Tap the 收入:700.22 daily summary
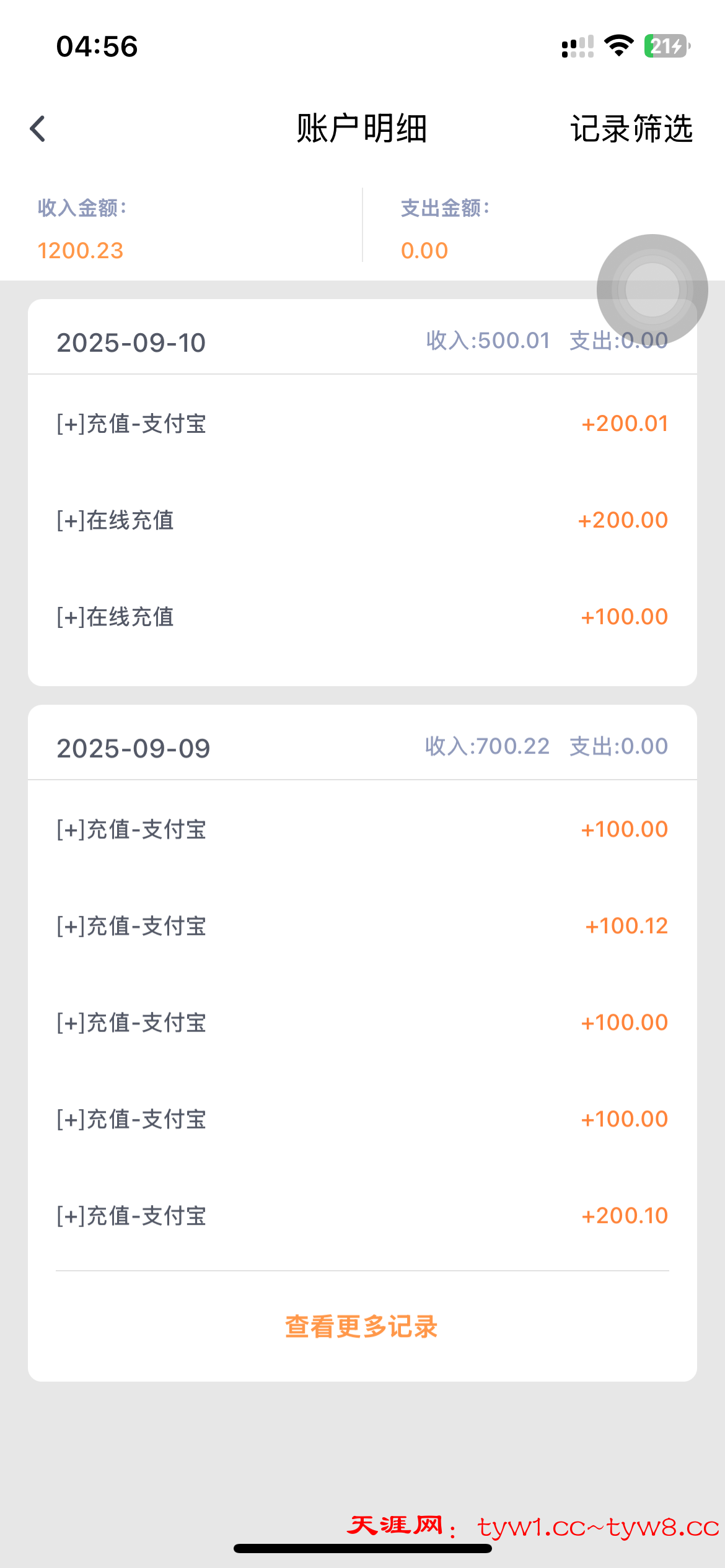The width and height of the screenshot is (725, 1568). (x=488, y=746)
